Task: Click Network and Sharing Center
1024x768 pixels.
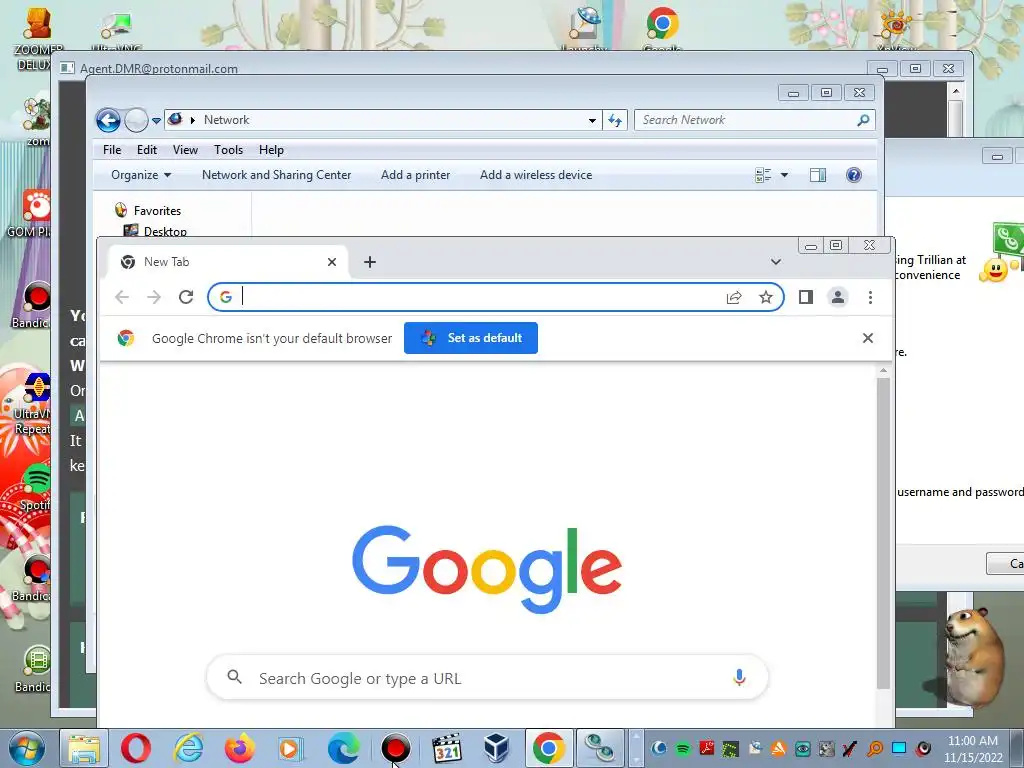Action: point(276,175)
